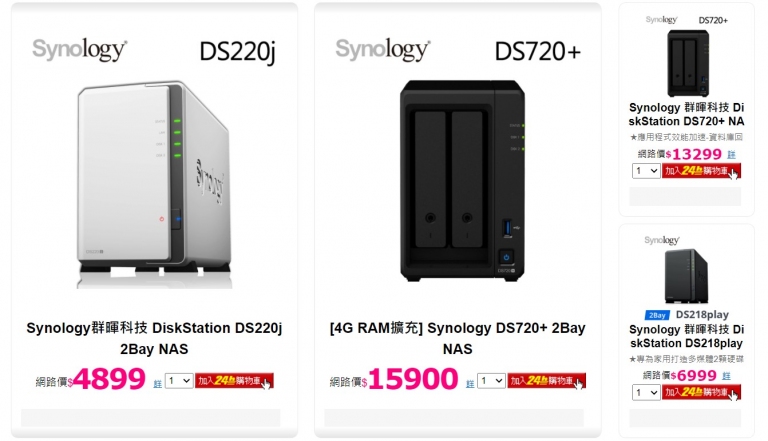Open Synology DiskStation DS720+ NA title link
The height and width of the screenshot is (441, 768).
(686, 114)
